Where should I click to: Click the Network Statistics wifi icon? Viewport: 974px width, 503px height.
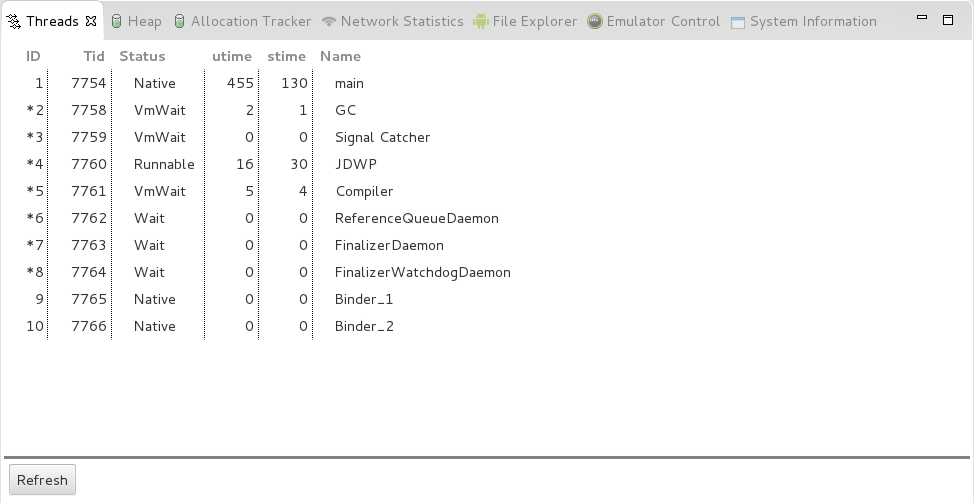[x=329, y=22]
